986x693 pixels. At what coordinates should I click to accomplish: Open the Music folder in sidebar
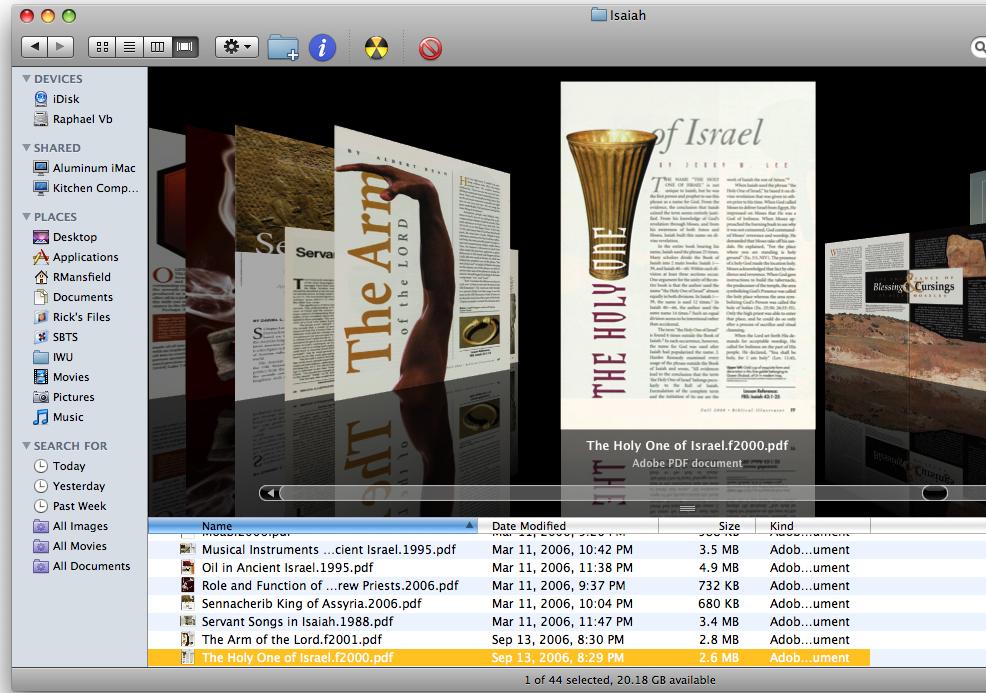68,417
